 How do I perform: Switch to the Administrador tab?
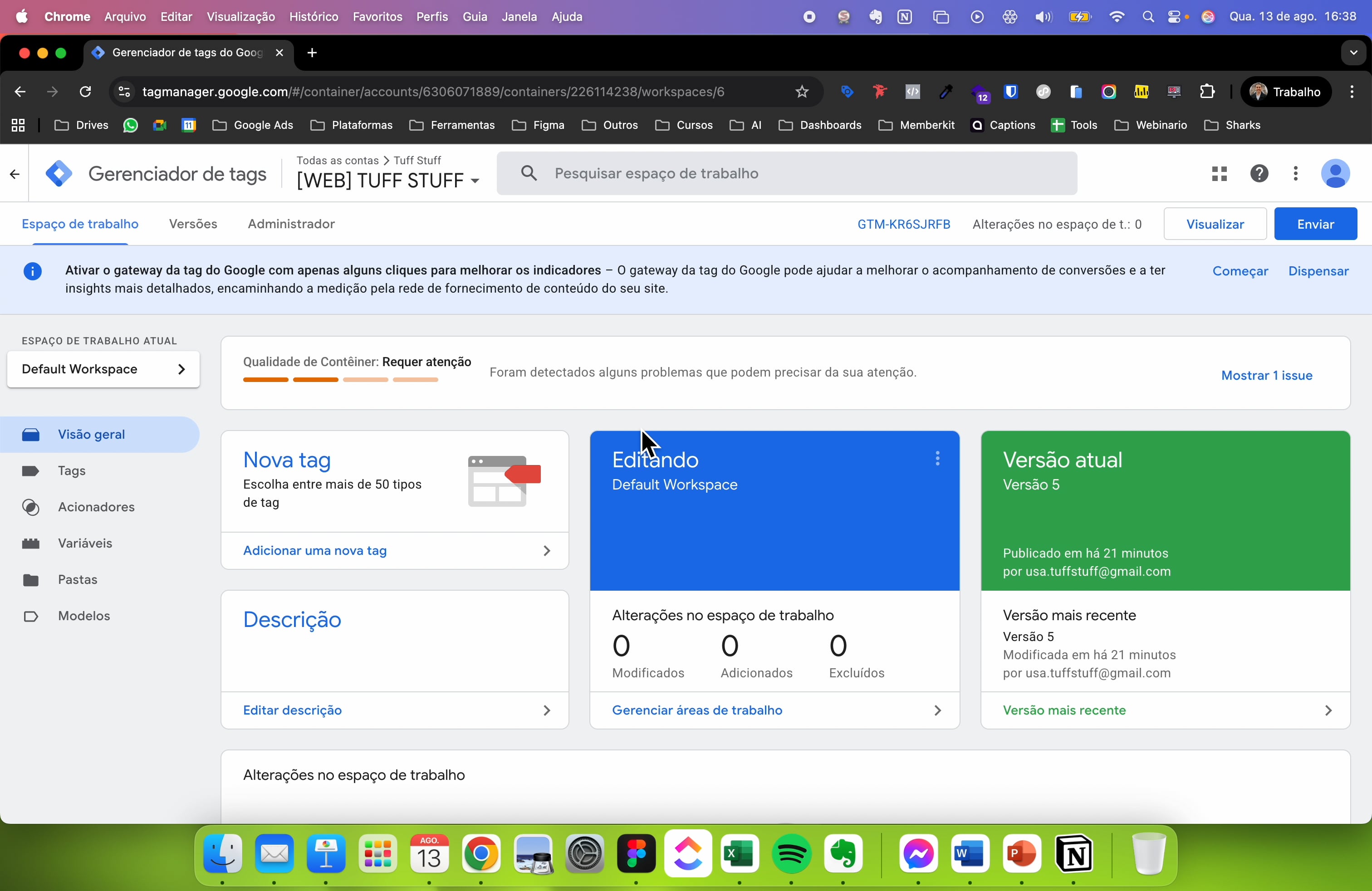(291, 224)
